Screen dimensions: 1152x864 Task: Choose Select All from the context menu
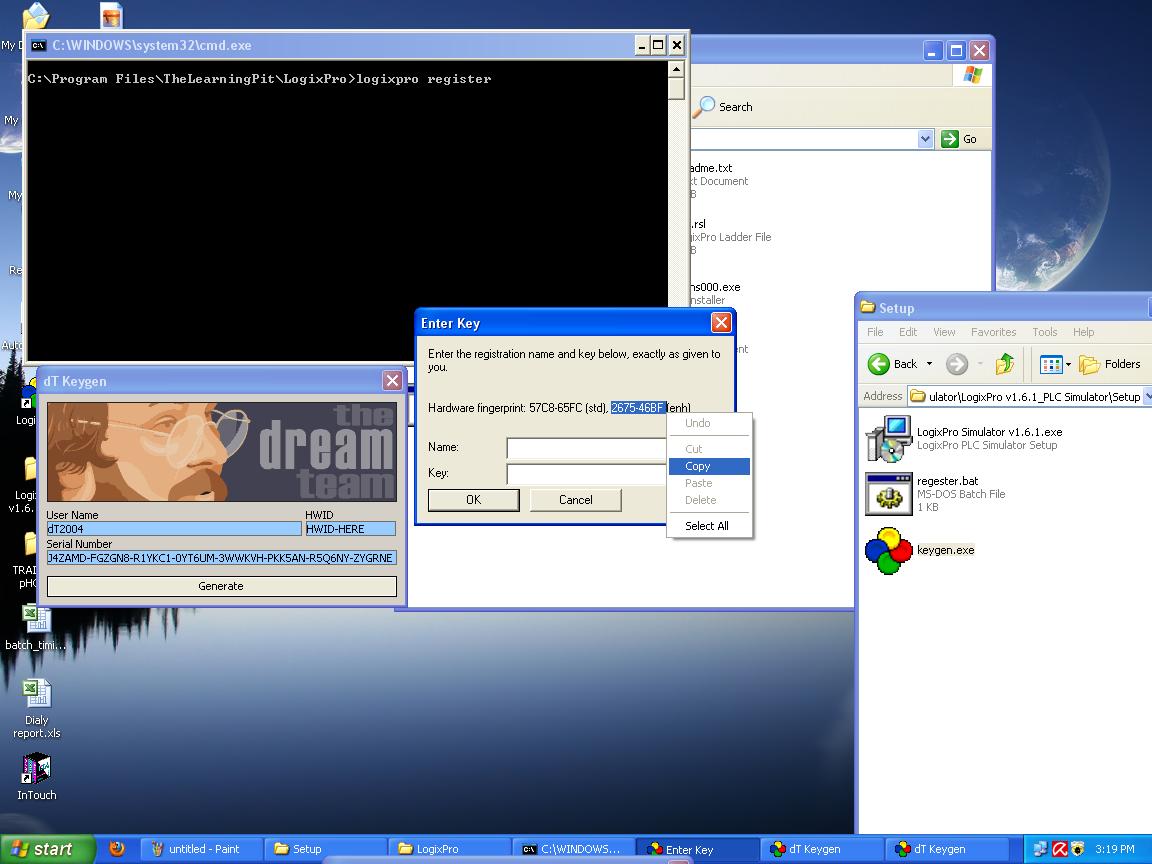pyautogui.click(x=709, y=526)
